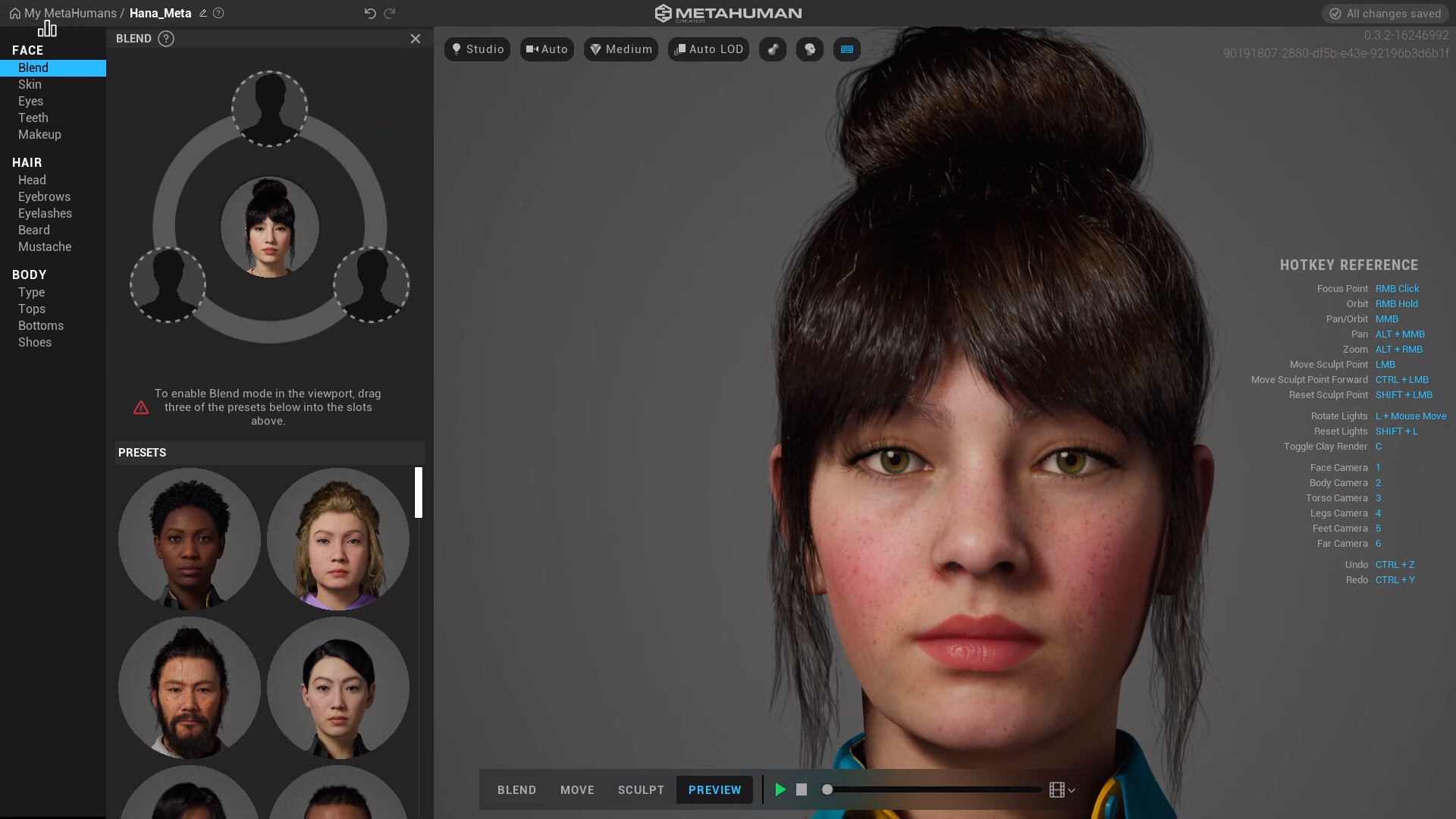Show the hotkey reference keyboard icon
Image resolution: width=1456 pixels, height=819 pixels.
tap(846, 49)
